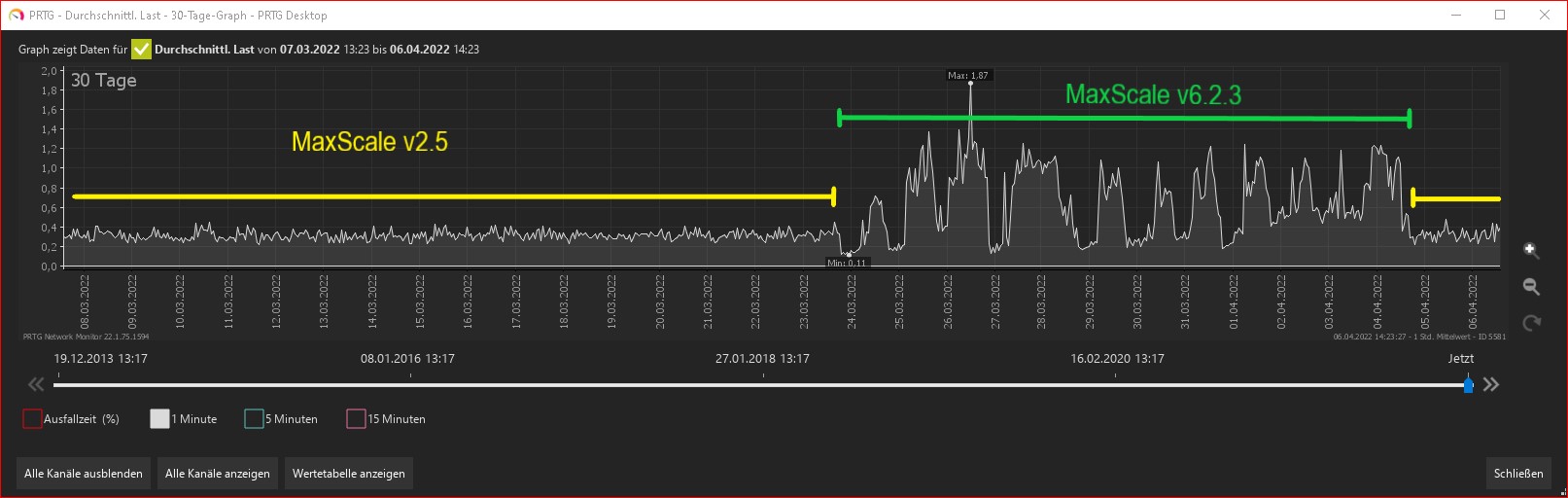Image resolution: width=1568 pixels, height=498 pixels.
Task: Maximize the PRTG Desktop window
Action: (x=1500, y=16)
